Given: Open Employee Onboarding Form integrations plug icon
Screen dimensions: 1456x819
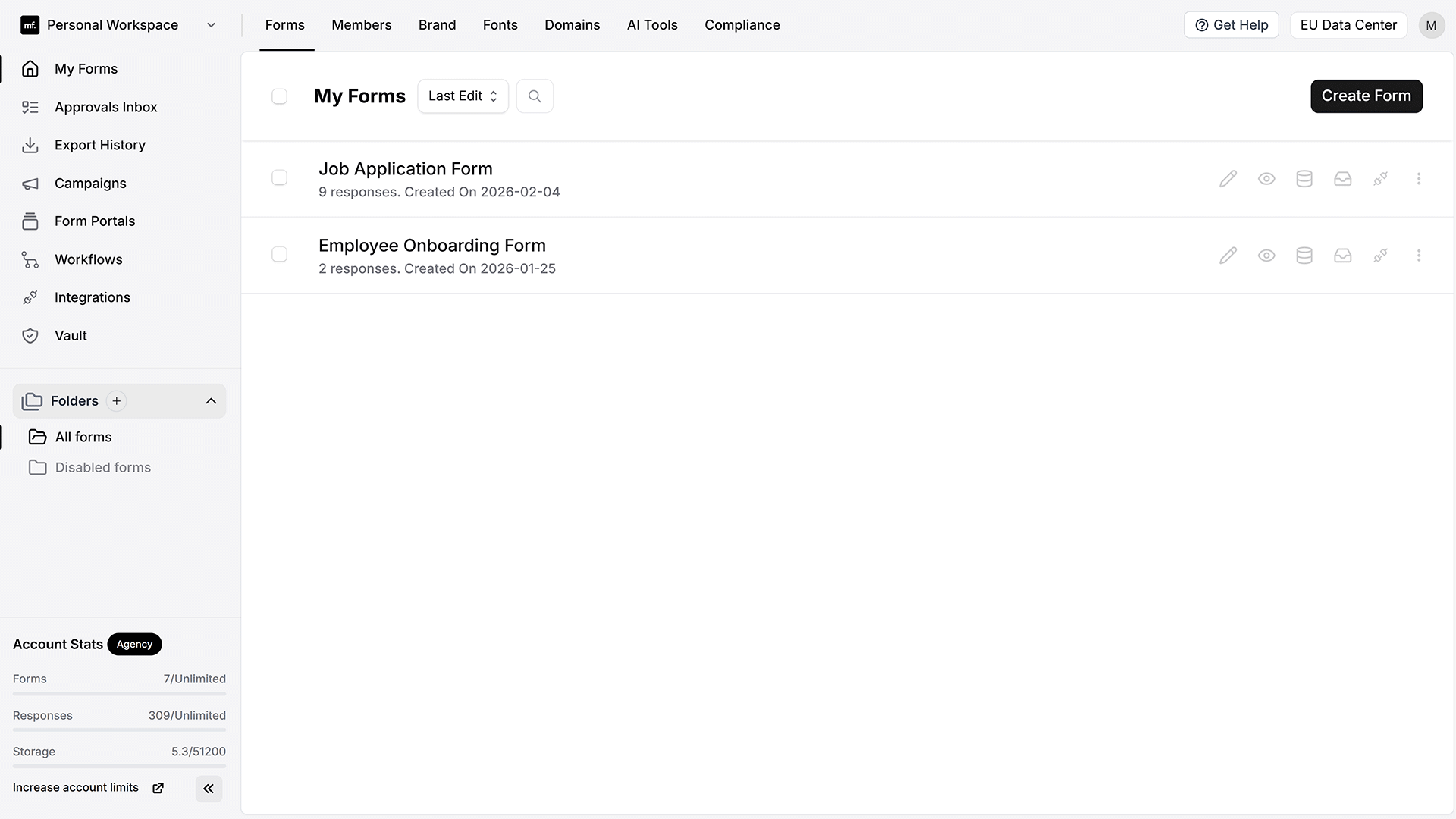Looking at the screenshot, I should 1381,256.
